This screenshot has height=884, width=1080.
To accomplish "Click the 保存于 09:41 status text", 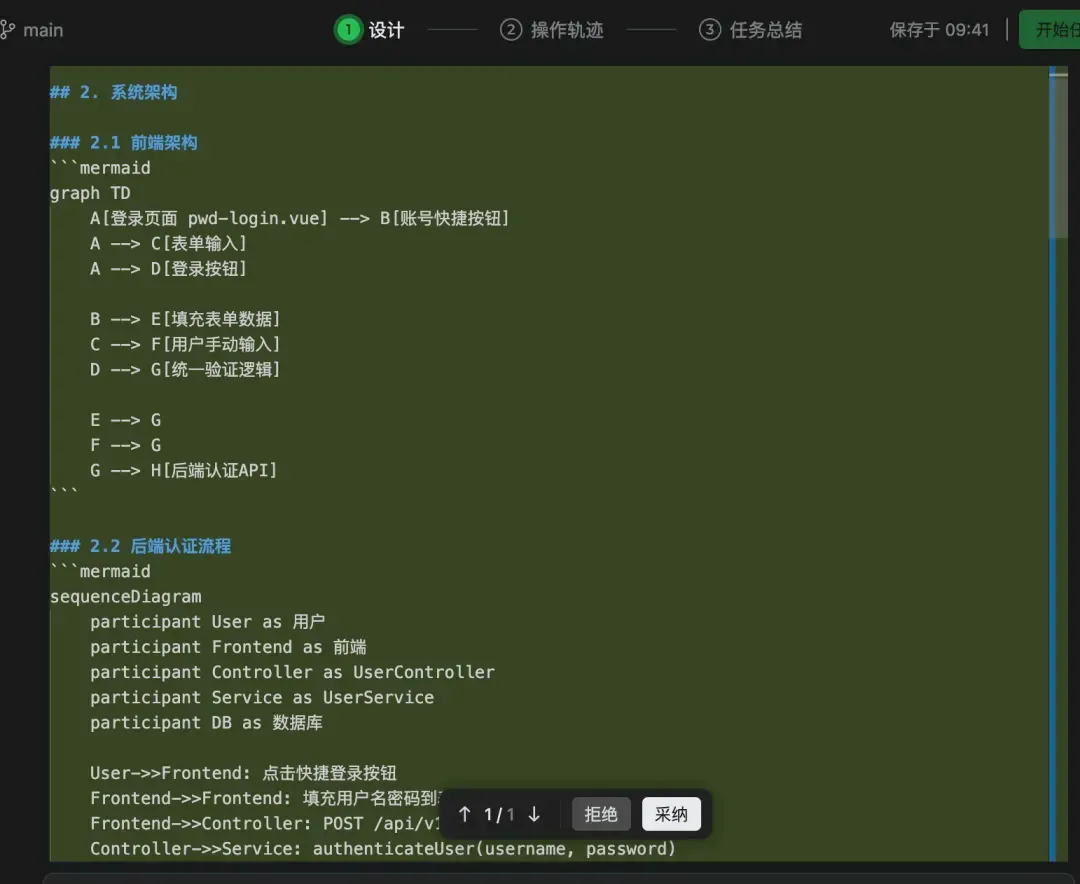I will point(939,30).
